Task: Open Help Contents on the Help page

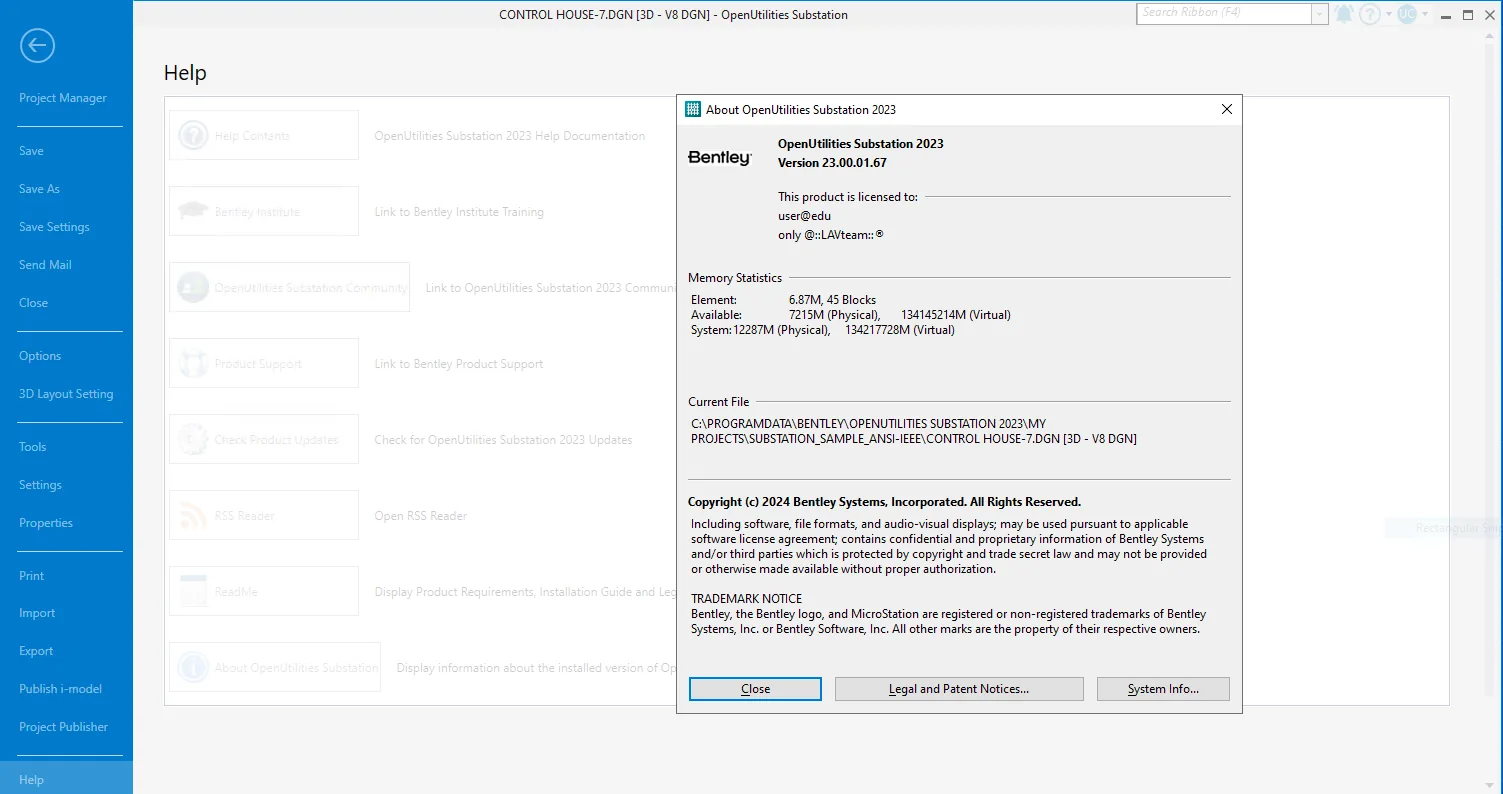Action: coord(264,136)
